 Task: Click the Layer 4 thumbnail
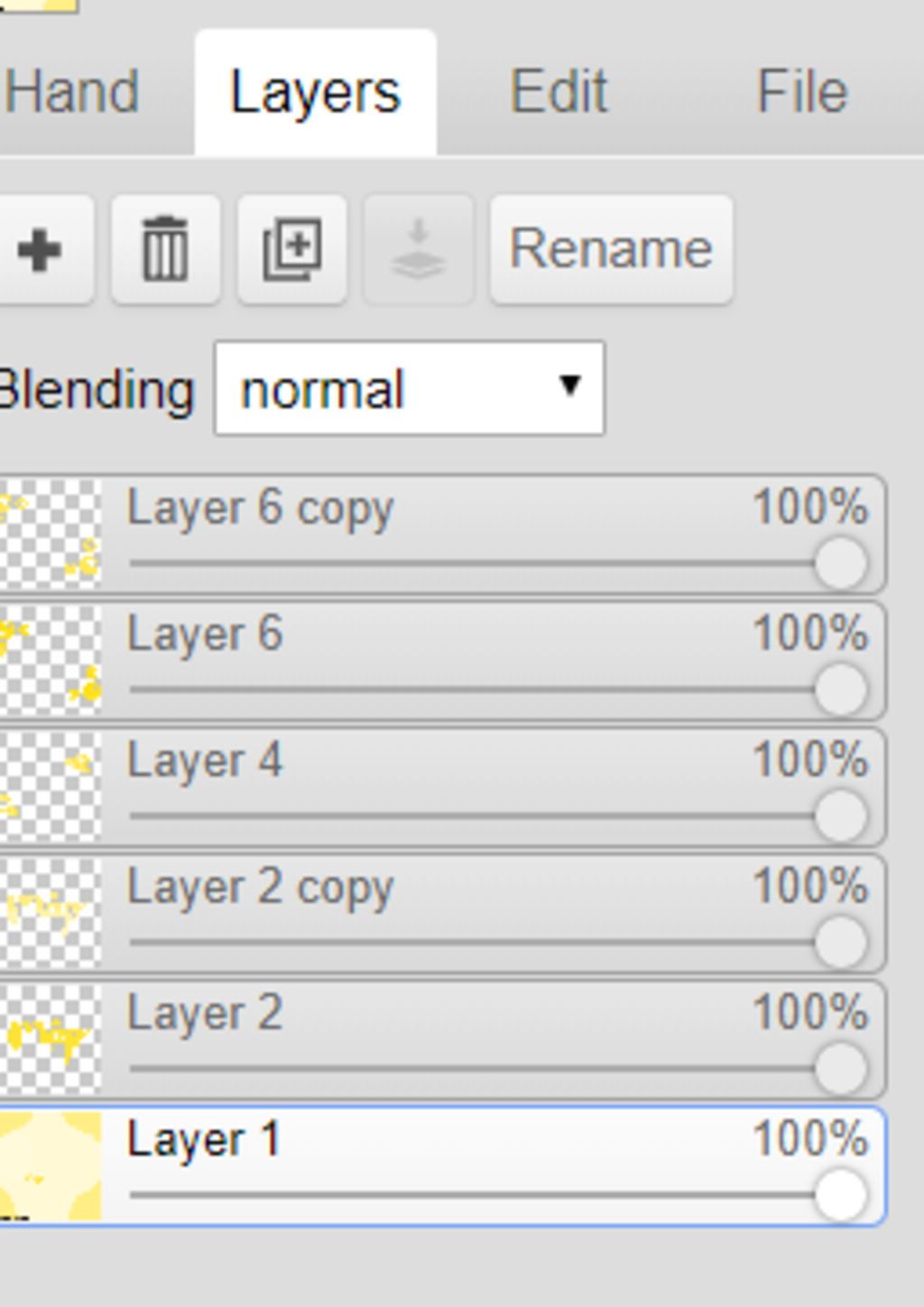point(51,787)
